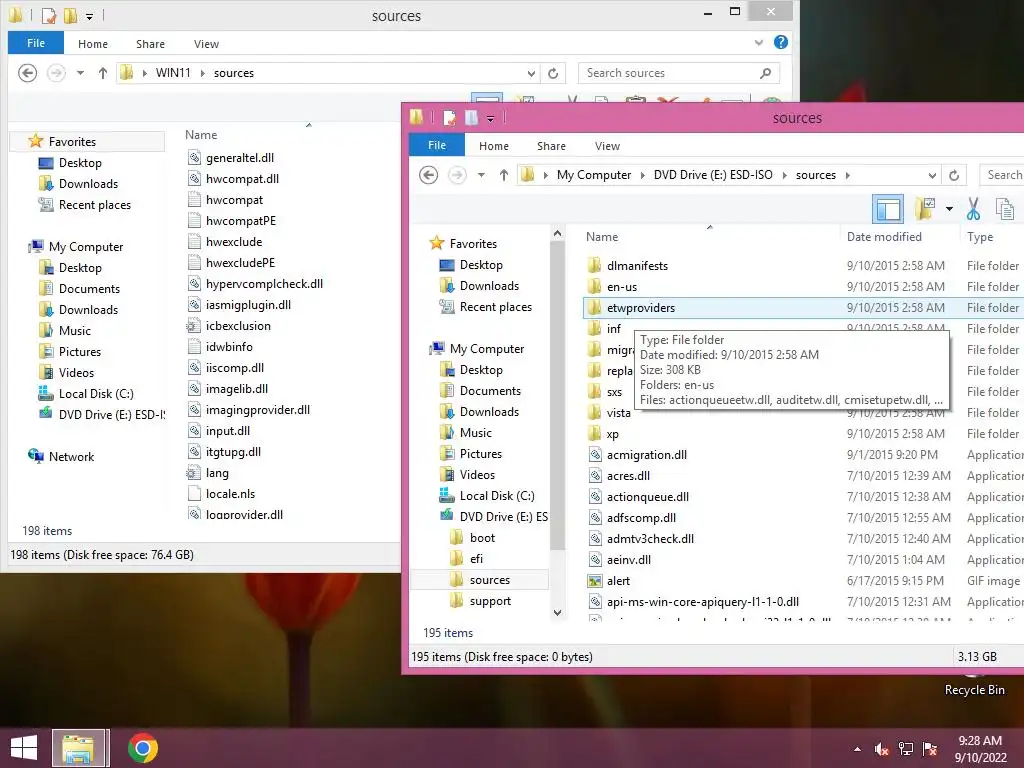Click the muted volume tray icon
Screen dimensions: 1024x768
pos(882,749)
